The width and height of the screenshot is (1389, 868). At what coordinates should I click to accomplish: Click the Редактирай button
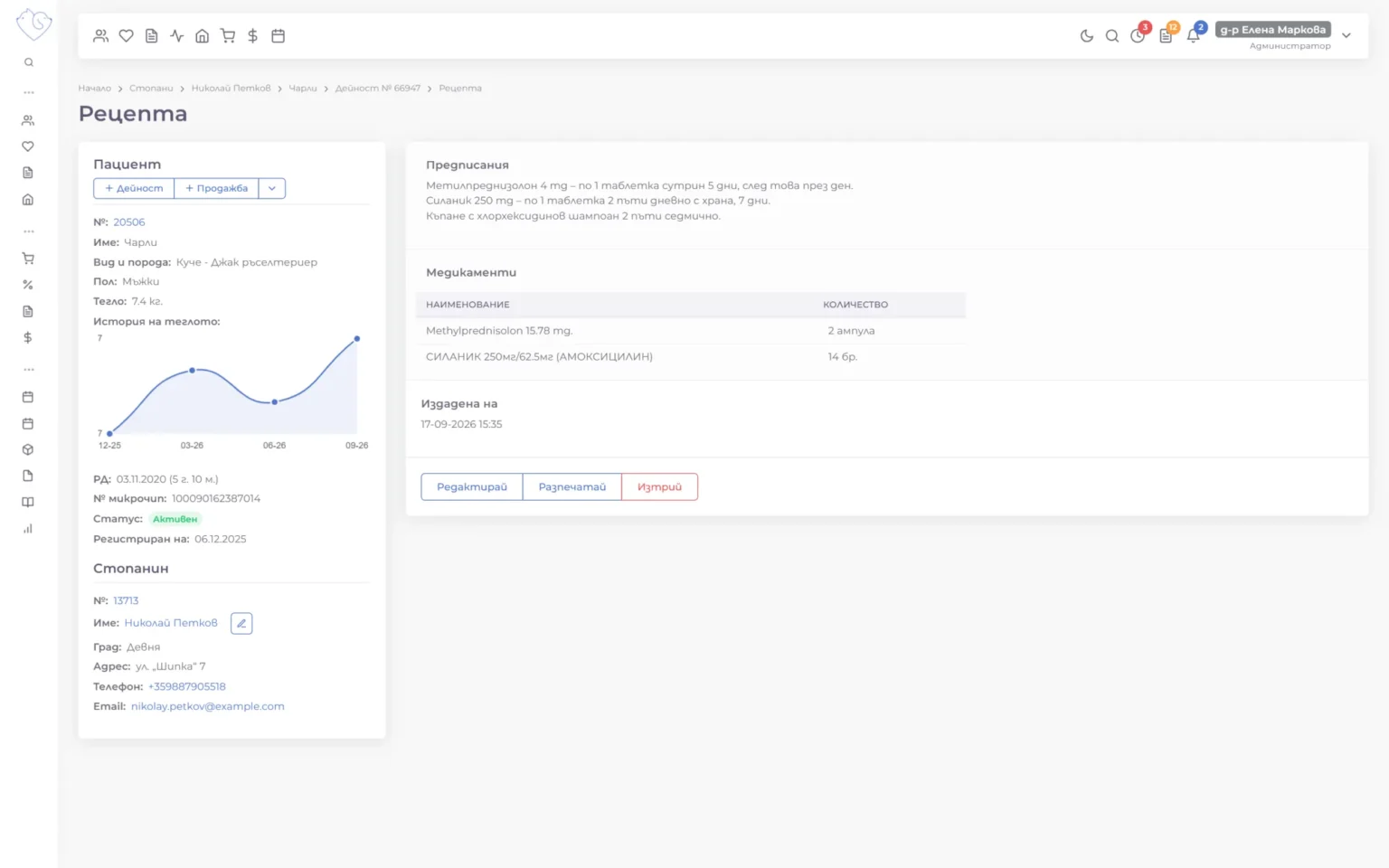472,487
